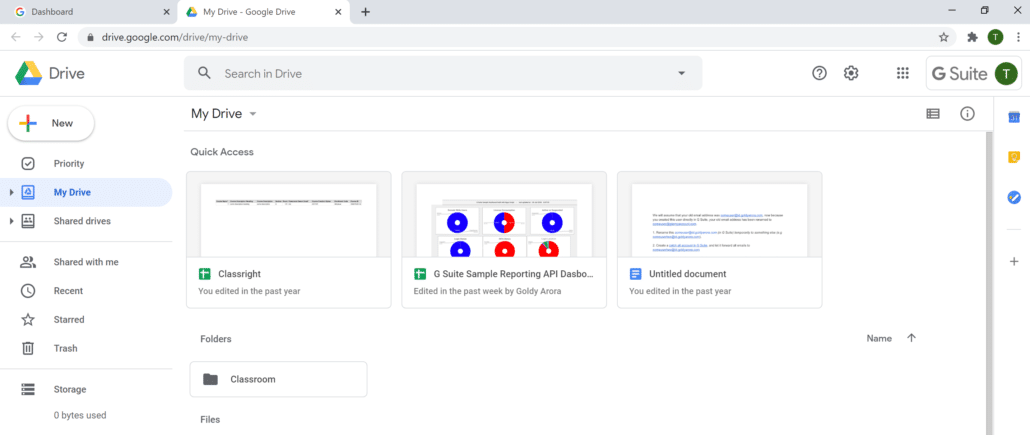The width and height of the screenshot is (1030, 435).
Task: Open the Storage section
Action: [70, 390]
